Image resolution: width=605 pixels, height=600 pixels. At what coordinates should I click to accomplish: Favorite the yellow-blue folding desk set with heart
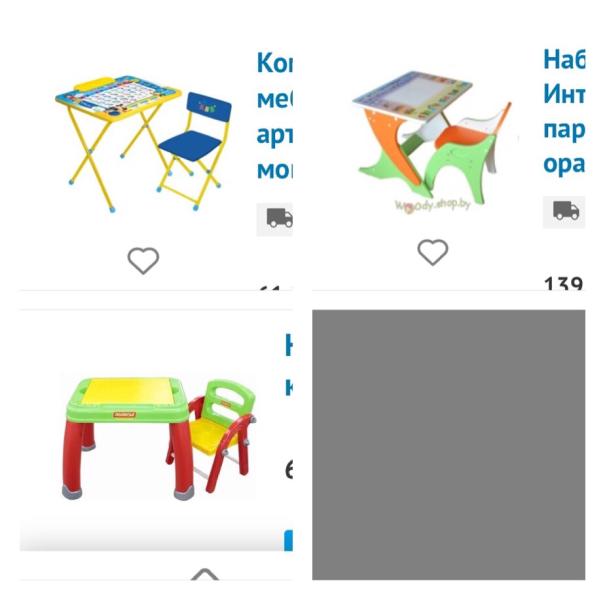pos(143,261)
